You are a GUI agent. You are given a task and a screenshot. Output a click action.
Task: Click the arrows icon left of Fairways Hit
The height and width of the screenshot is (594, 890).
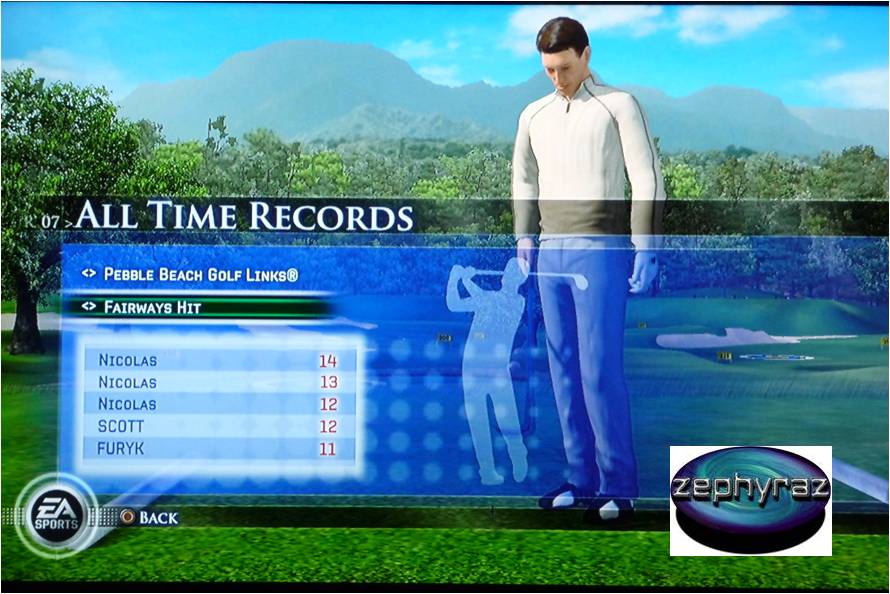[x=89, y=308]
